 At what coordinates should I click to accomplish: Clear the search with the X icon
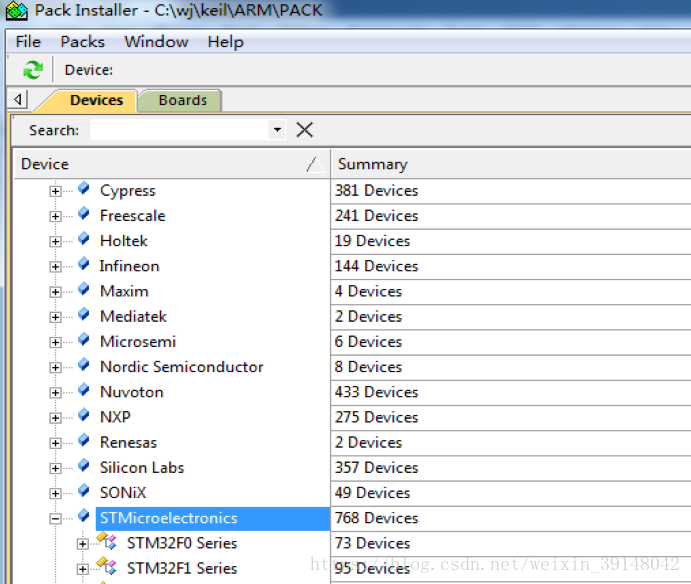pos(305,130)
